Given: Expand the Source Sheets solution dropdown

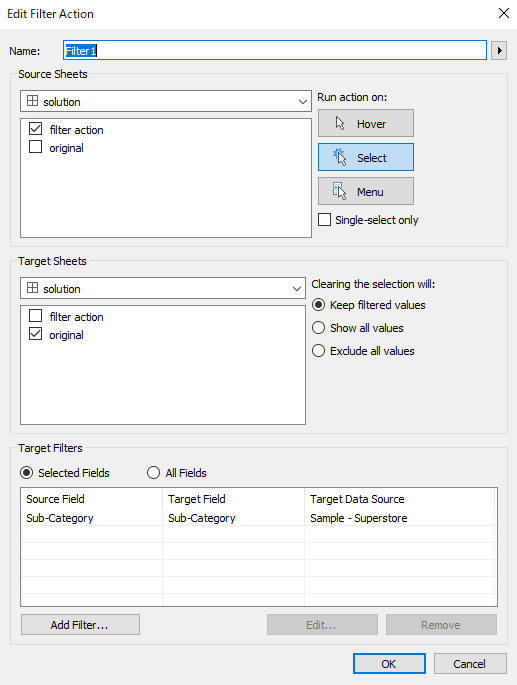Looking at the screenshot, I should (166, 101).
